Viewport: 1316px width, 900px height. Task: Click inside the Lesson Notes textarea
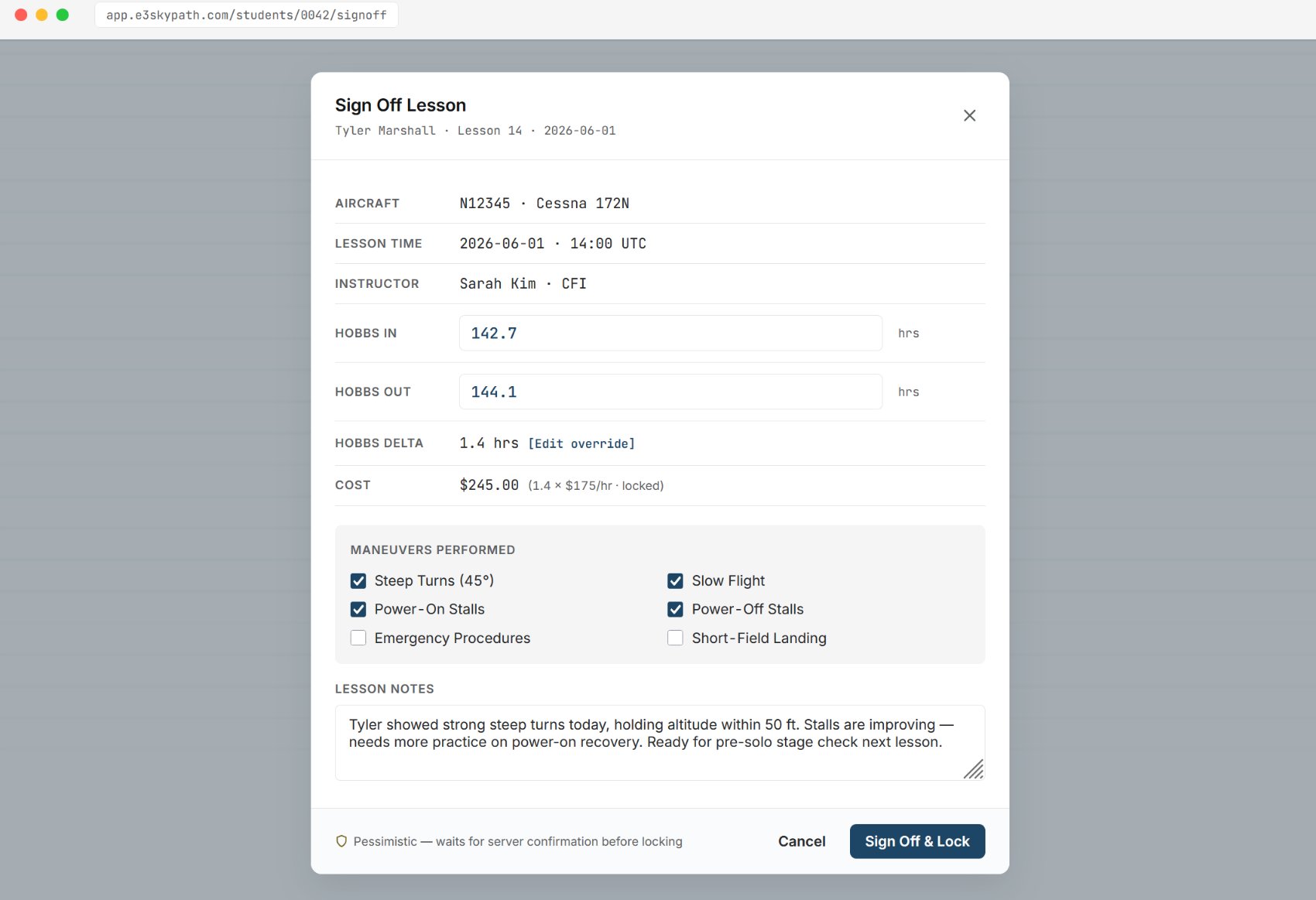click(660, 742)
